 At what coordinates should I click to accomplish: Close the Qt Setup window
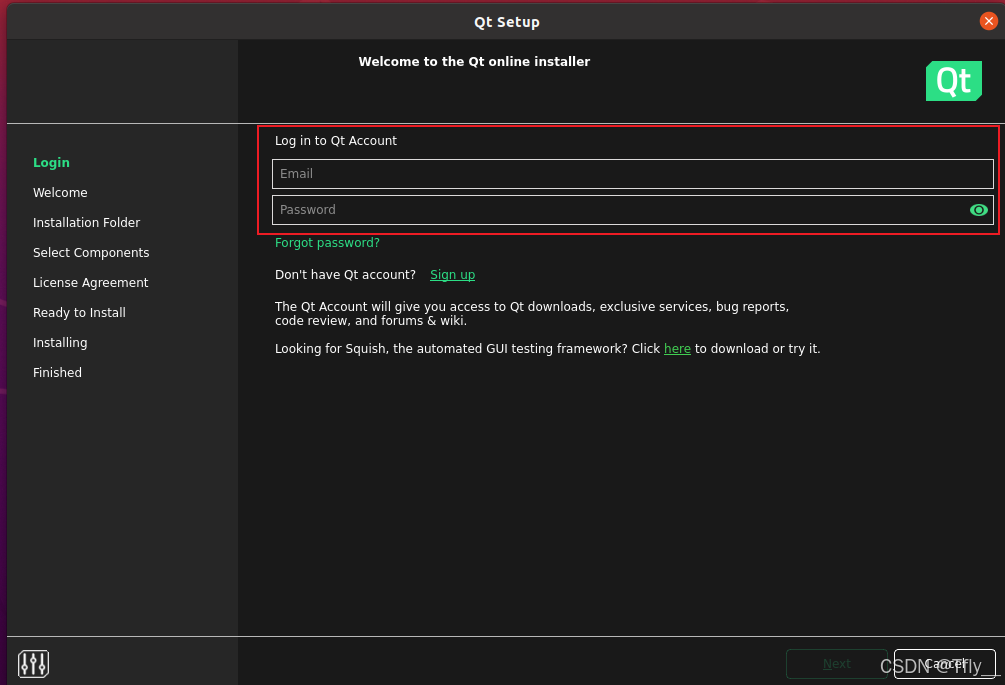(988, 21)
